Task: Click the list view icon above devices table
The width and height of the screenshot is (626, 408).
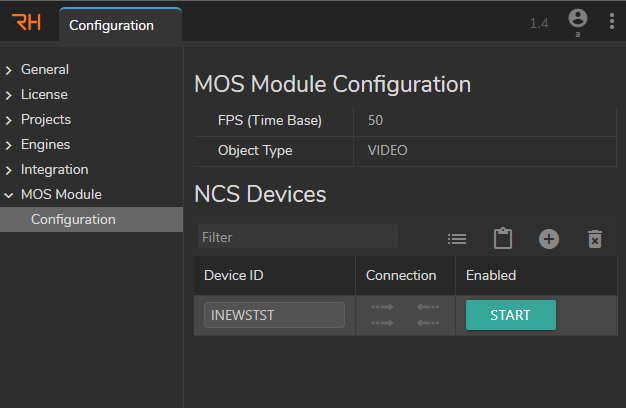Action: pos(457,239)
